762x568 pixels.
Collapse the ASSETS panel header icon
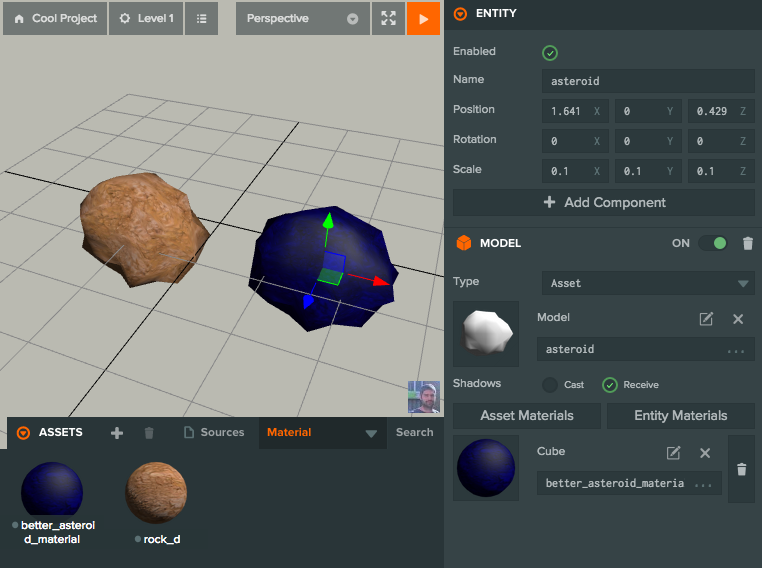(x=23, y=432)
